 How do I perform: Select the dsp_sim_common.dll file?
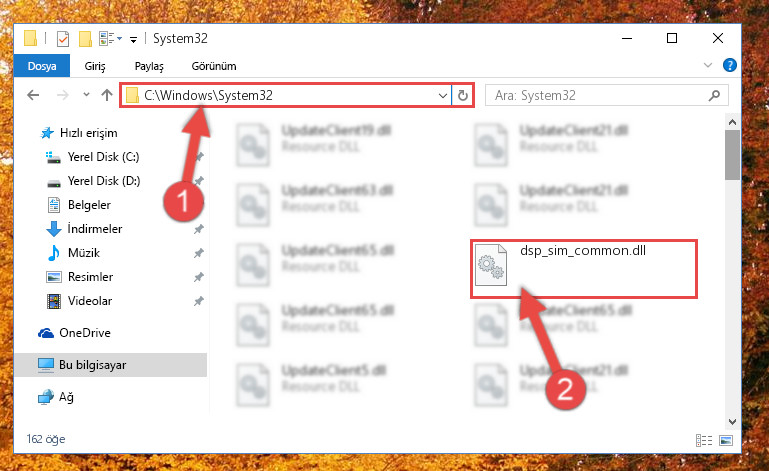pos(584,268)
